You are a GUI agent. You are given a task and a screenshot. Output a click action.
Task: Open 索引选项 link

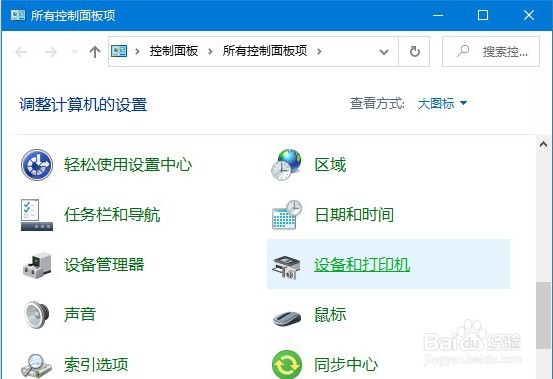point(96,365)
